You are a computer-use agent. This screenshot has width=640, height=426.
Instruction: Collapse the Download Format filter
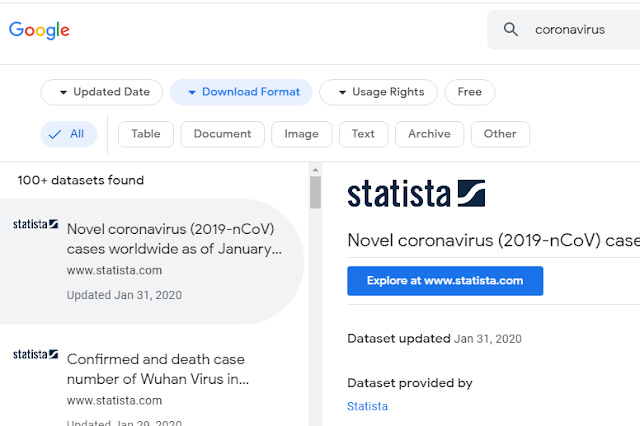(241, 92)
